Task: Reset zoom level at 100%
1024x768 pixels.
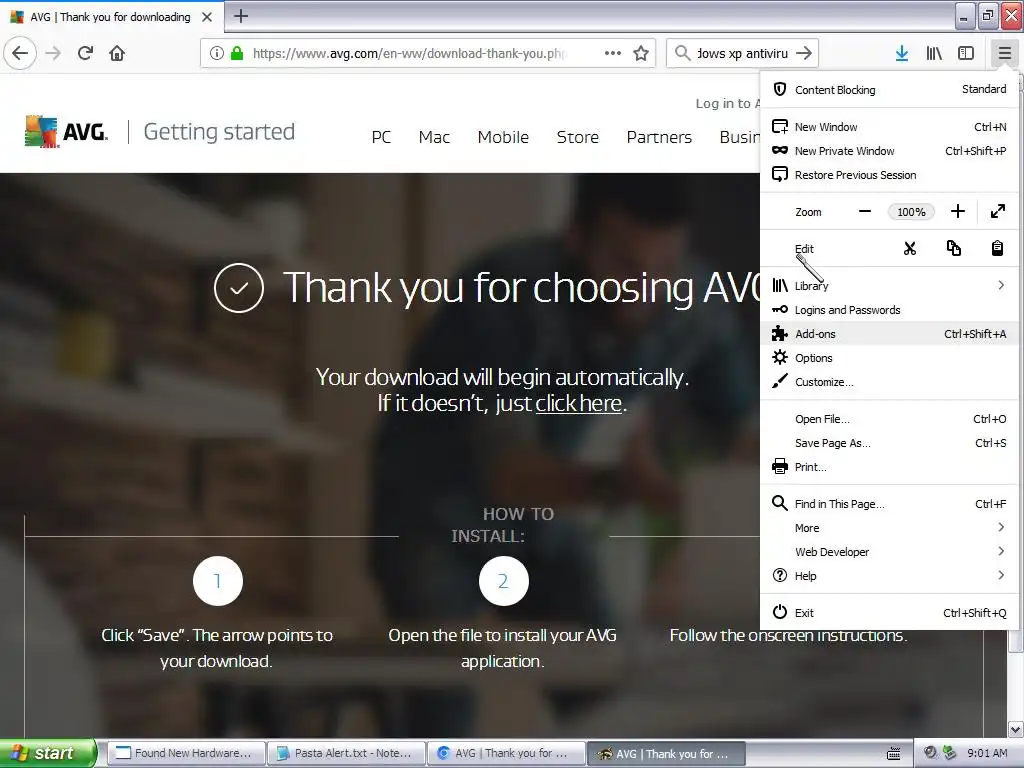Action: tap(911, 212)
